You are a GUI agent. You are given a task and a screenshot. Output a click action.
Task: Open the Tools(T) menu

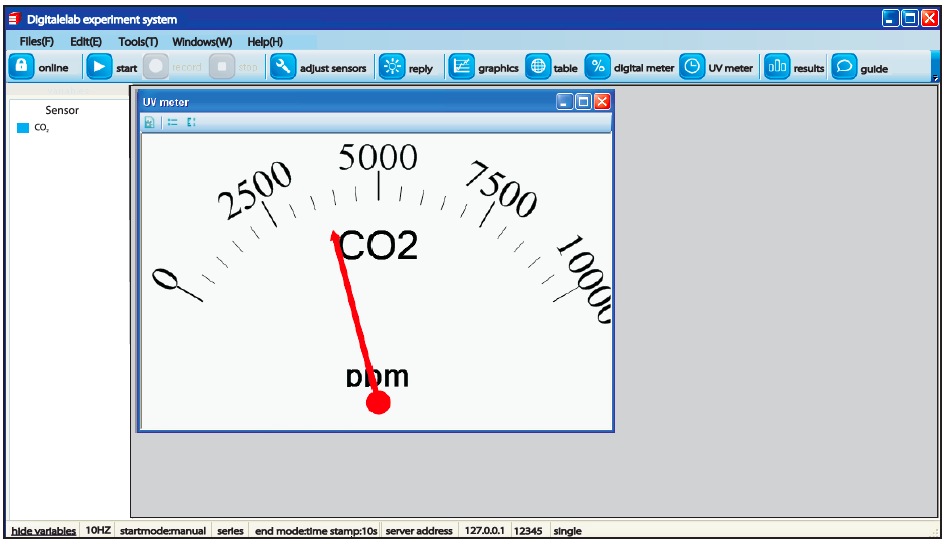coord(138,42)
